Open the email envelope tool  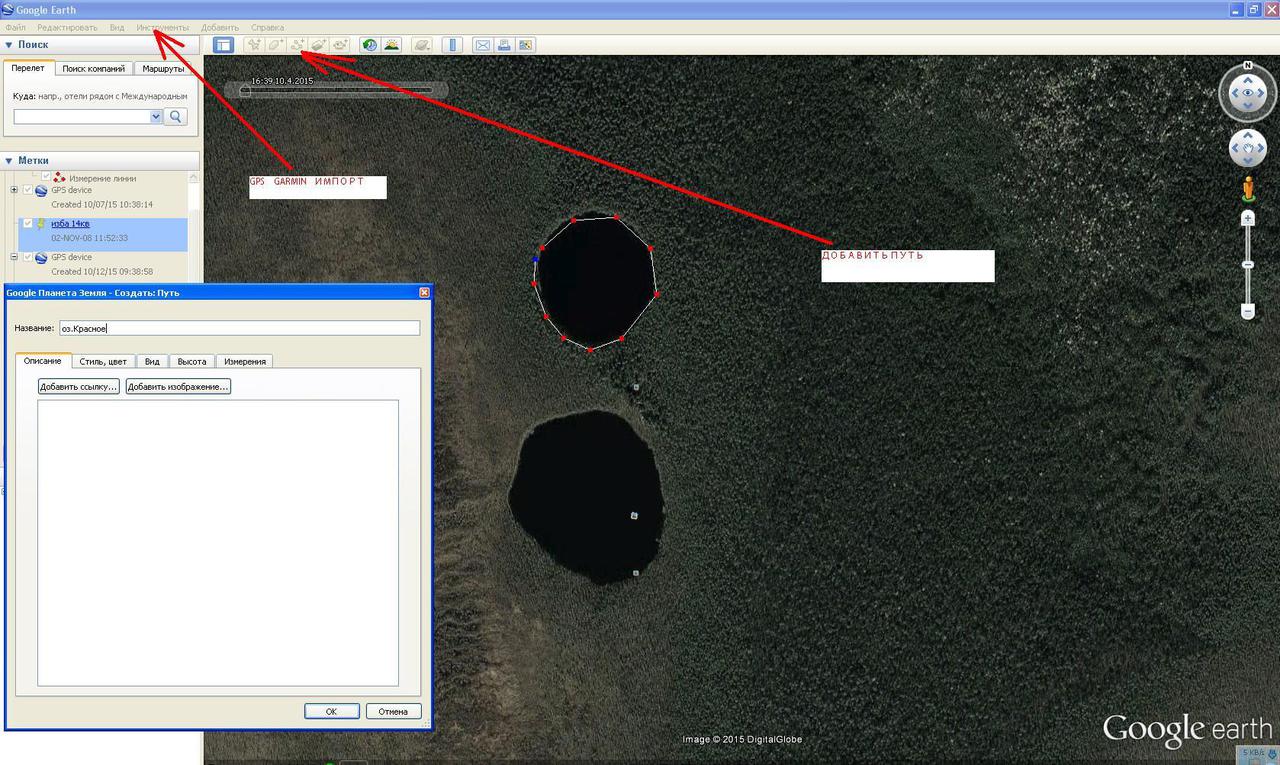tap(483, 45)
